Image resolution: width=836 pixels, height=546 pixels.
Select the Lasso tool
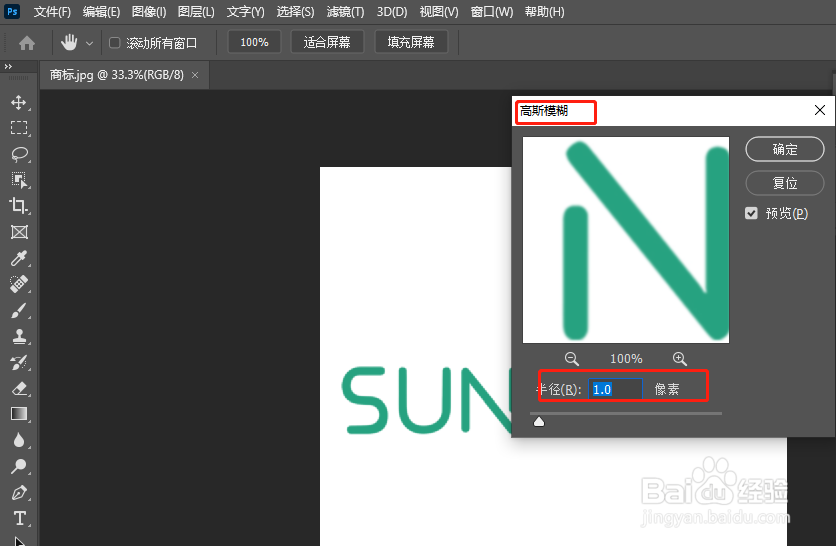[19, 154]
